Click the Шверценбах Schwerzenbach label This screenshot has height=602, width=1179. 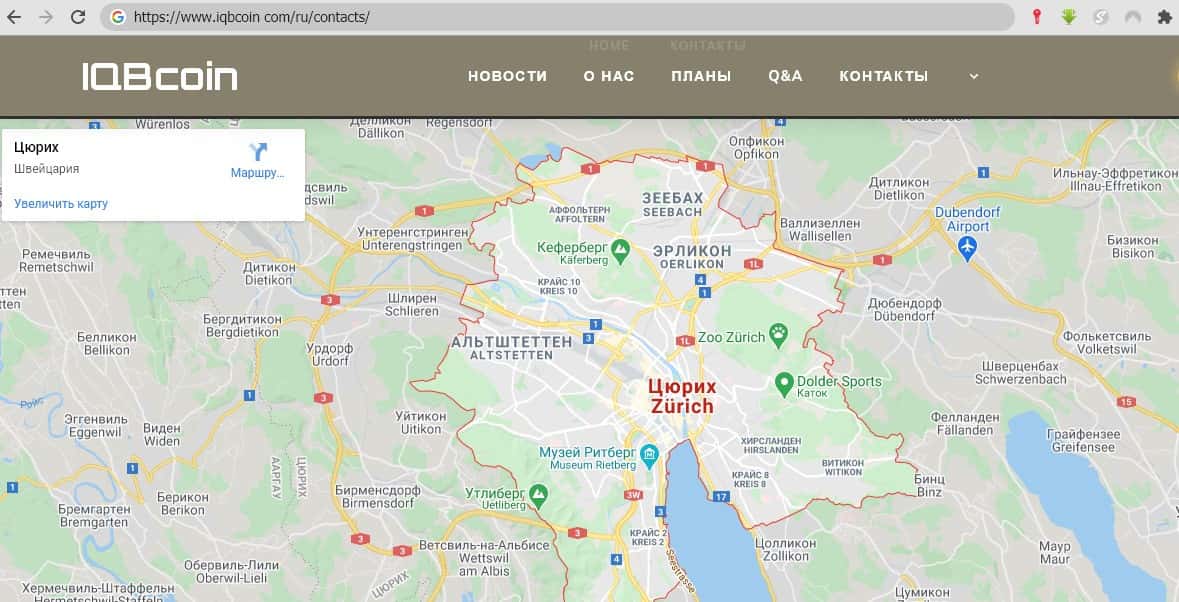click(1020, 373)
